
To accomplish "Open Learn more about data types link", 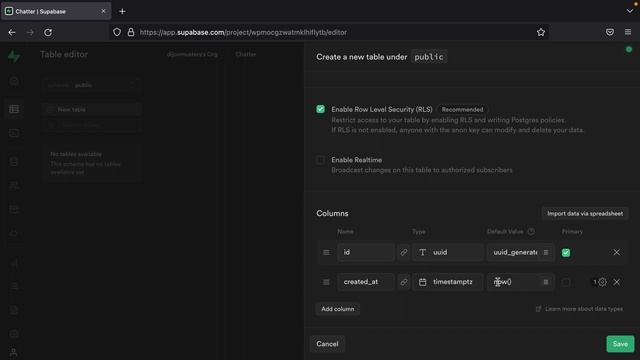I will (x=580, y=309).
